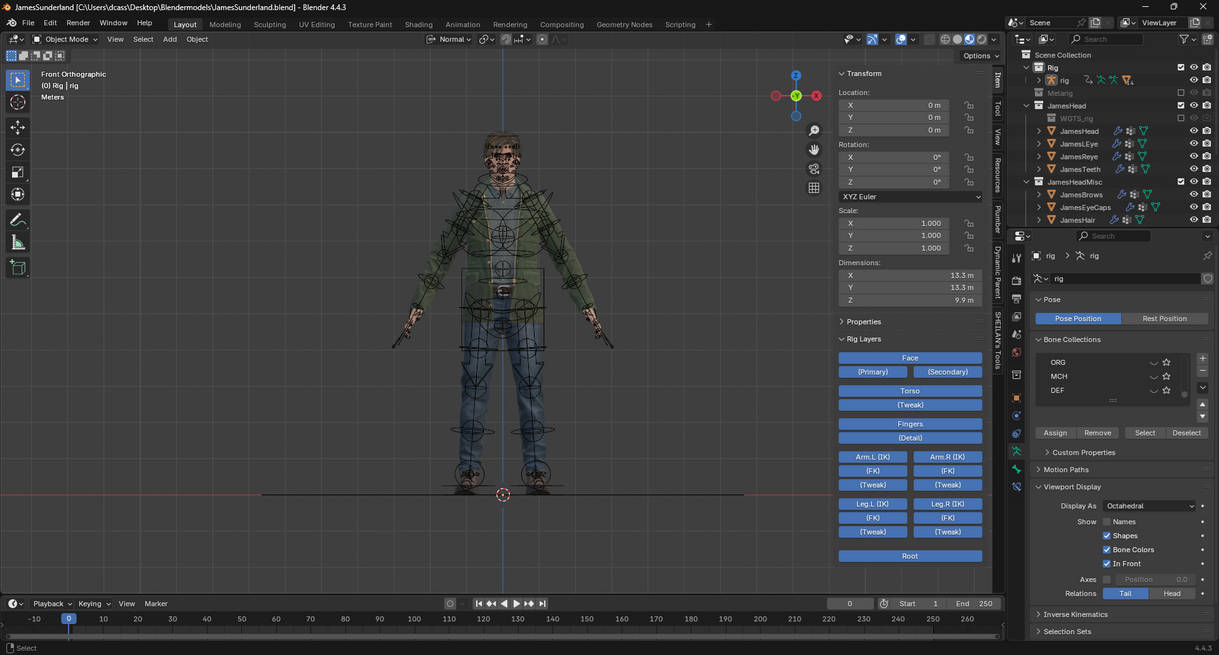The width and height of the screenshot is (1219, 655).
Task: Open the Display As dropdown set to Octahedral
Action: click(1148, 505)
